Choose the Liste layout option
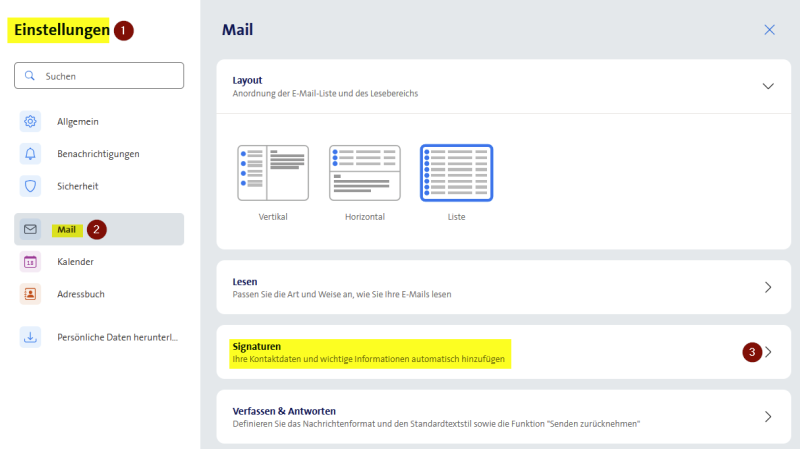Screen dimensions: 800x449 (x=456, y=173)
